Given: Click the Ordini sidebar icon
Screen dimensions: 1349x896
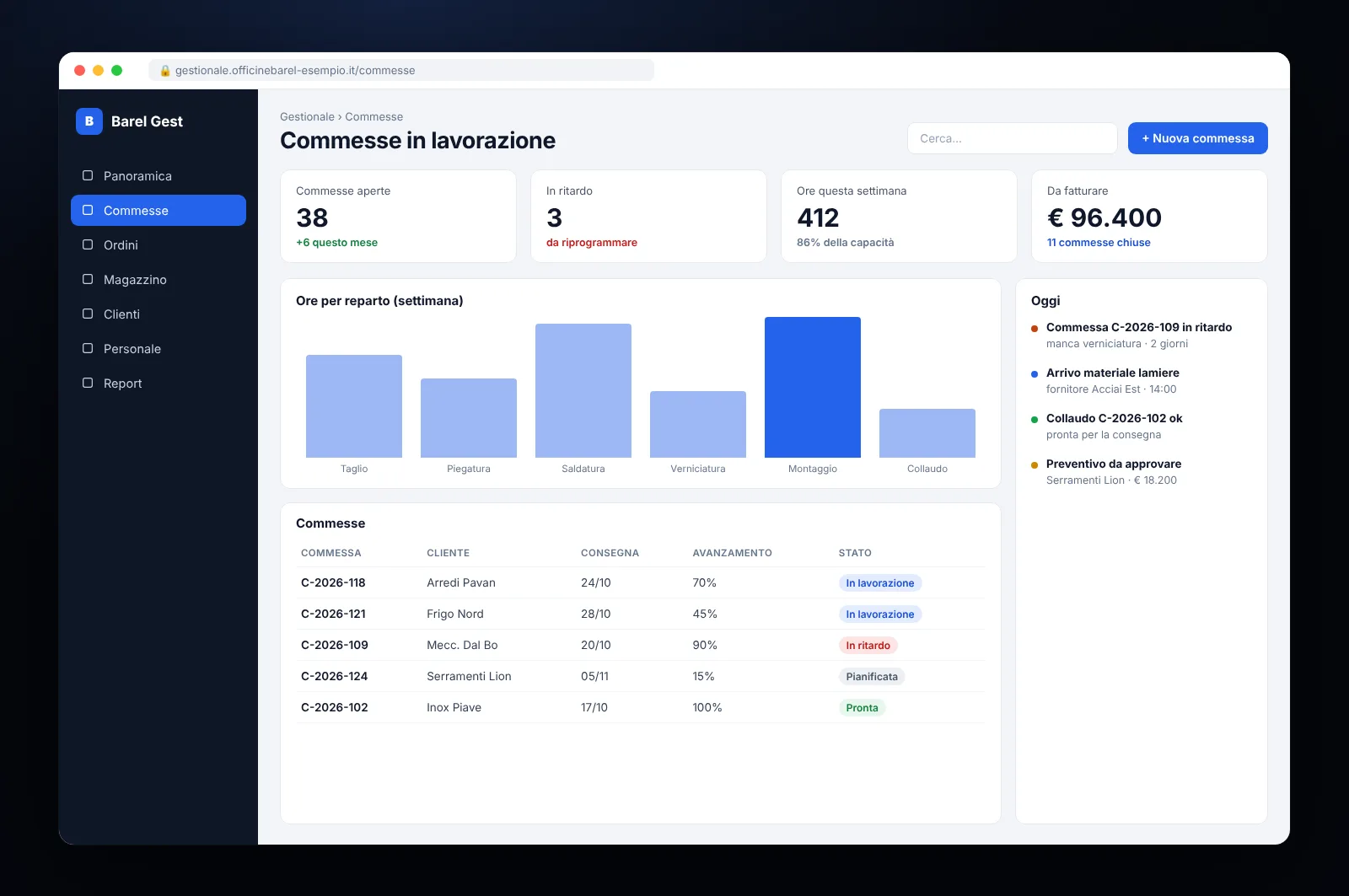Looking at the screenshot, I should 88,244.
